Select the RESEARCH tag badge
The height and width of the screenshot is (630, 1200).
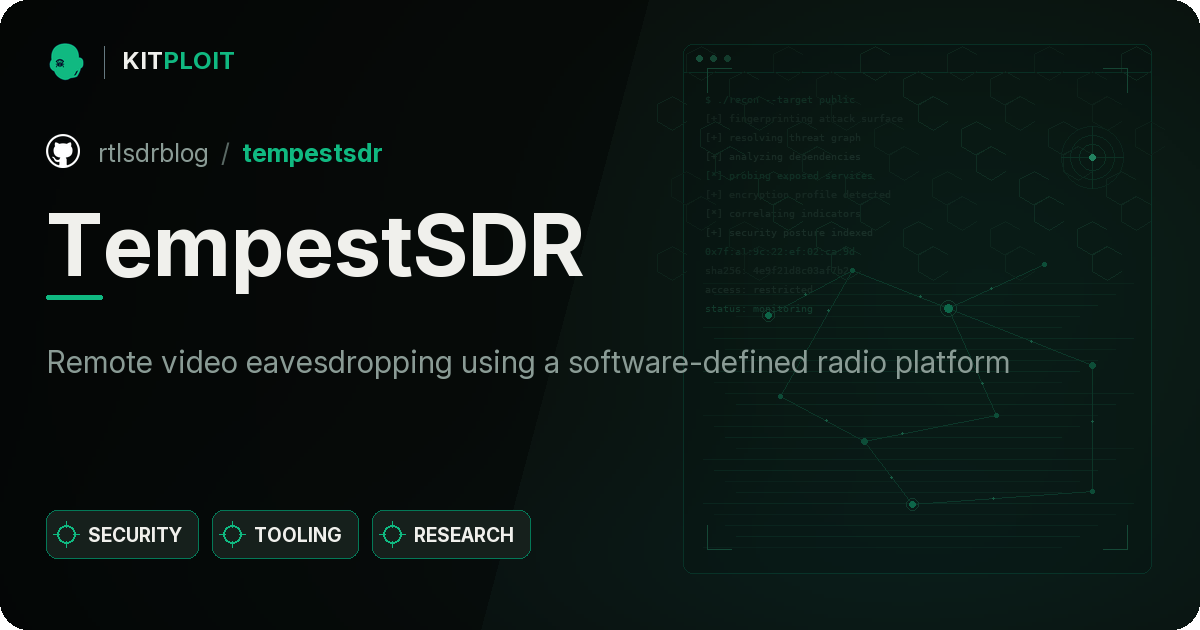pyautogui.click(x=451, y=535)
